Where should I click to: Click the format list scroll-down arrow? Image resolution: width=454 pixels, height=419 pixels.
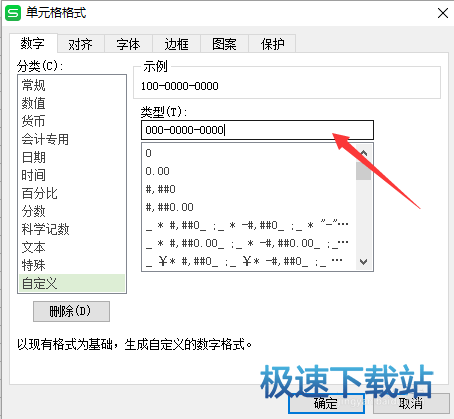[364, 262]
